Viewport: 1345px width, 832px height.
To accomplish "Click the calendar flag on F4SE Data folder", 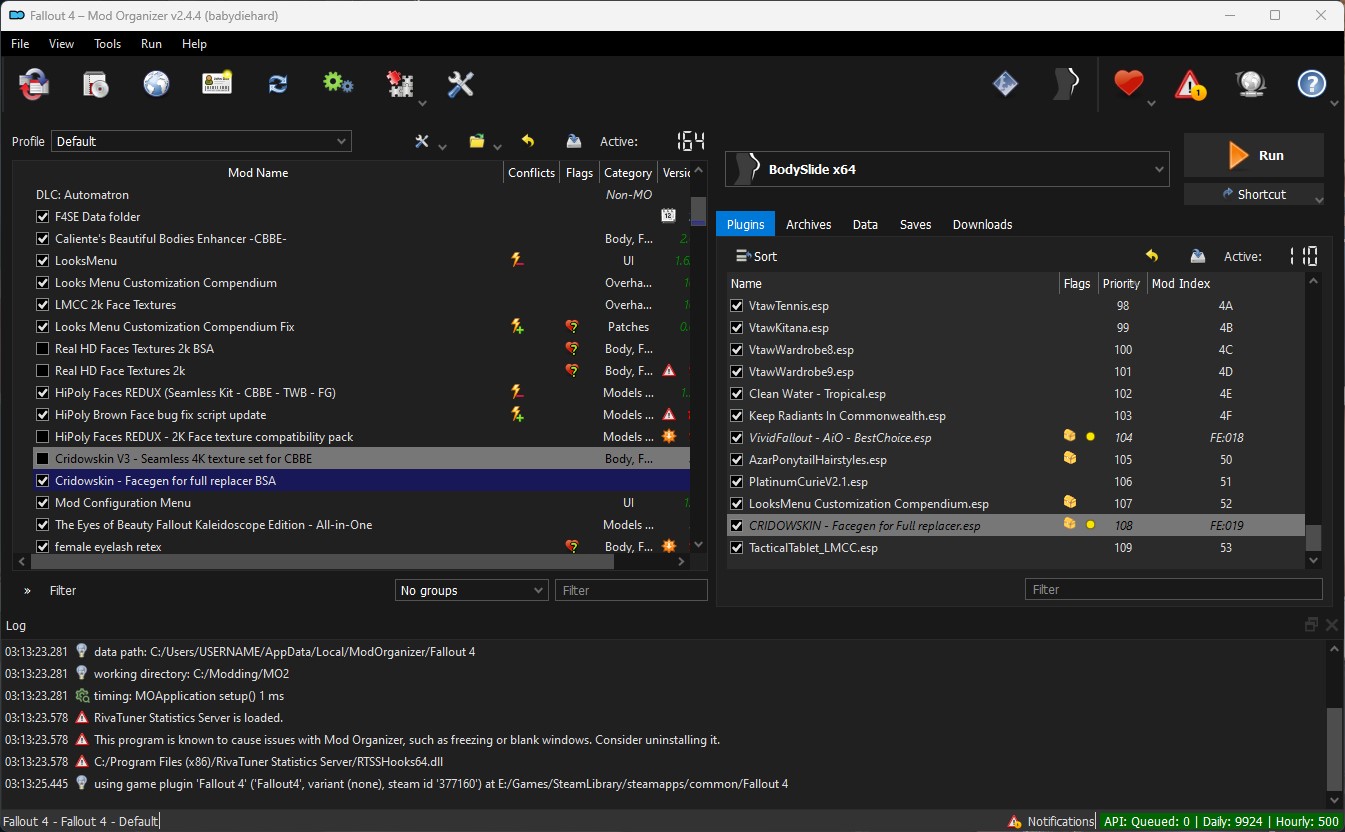I will pyautogui.click(x=669, y=215).
